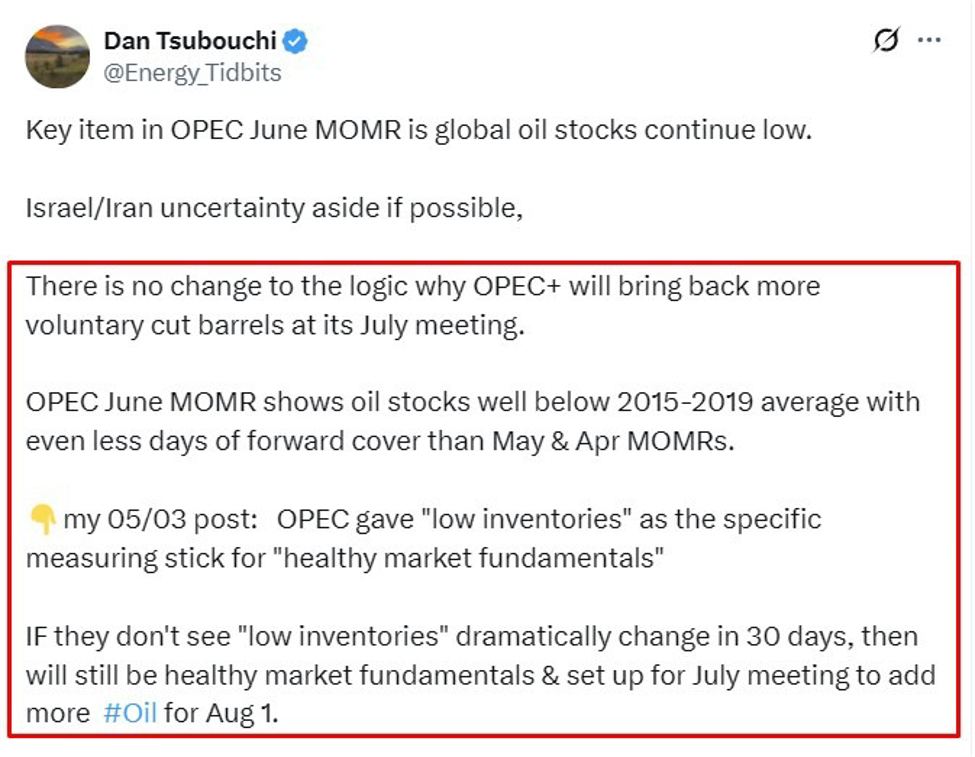
Task: Follow the #Oil hashtag link
Action: [x=130, y=715]
